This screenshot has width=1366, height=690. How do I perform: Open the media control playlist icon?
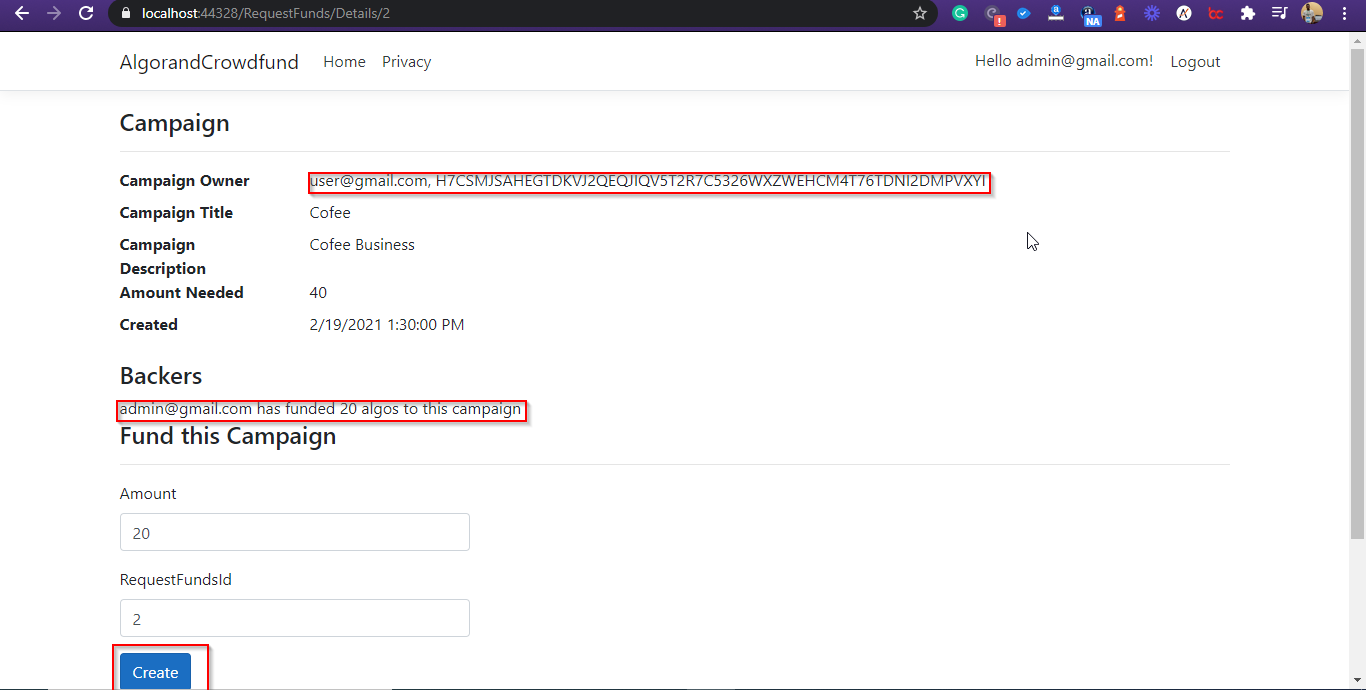pos(1279,14)
